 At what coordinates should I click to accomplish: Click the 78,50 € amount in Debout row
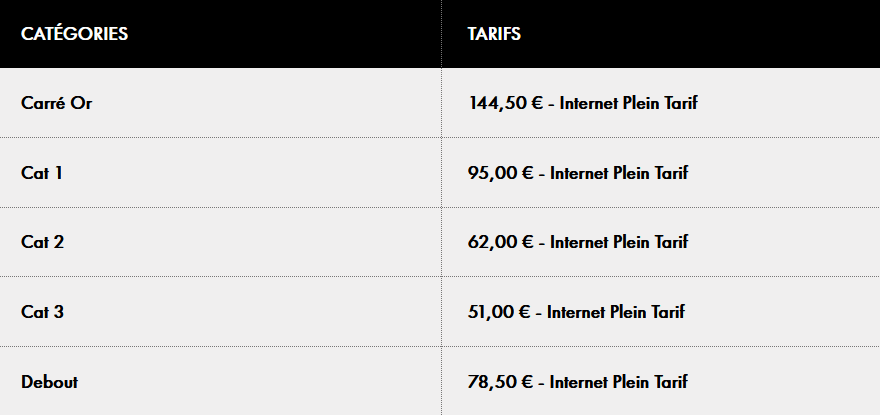point(500,382)
